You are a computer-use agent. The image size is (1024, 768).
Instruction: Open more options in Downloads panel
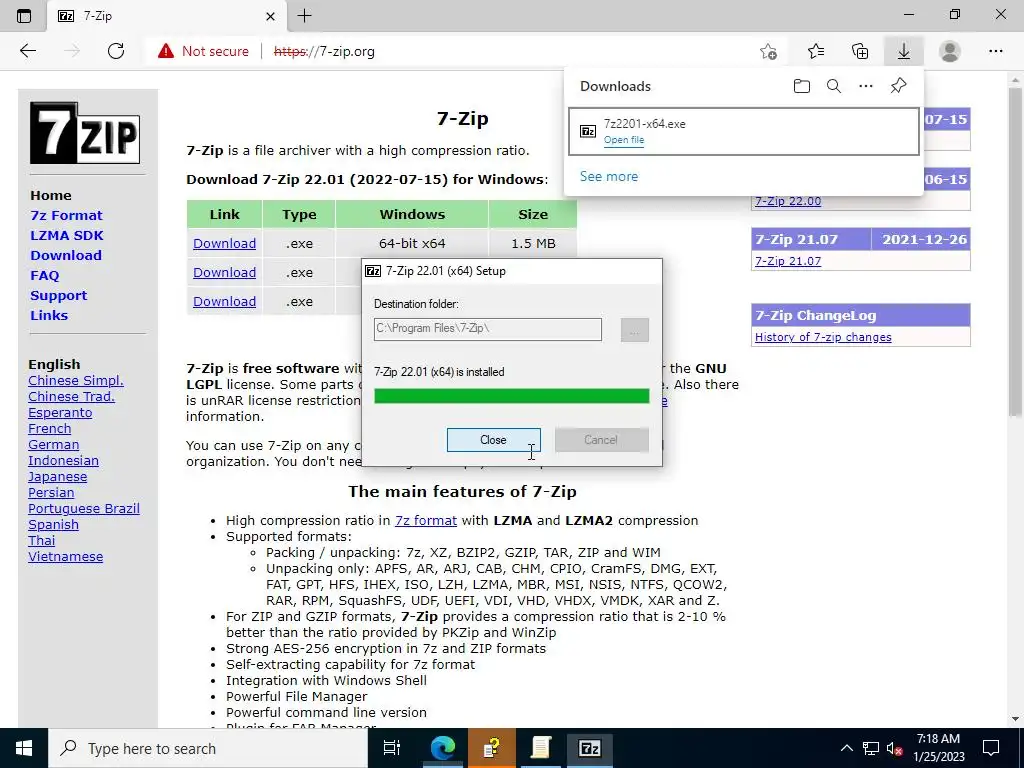(x=866, y=86)
